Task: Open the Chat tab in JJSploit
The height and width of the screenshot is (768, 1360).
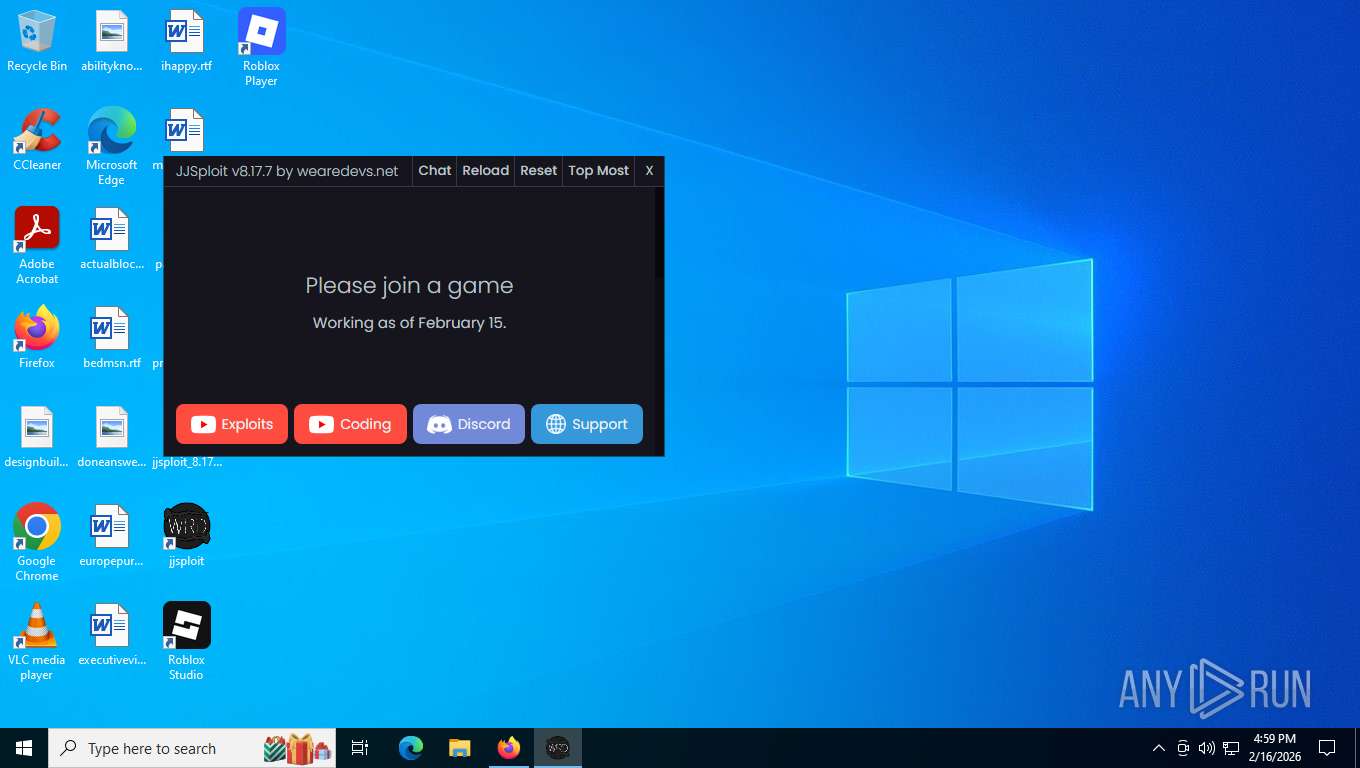Action: pos(434,171)
